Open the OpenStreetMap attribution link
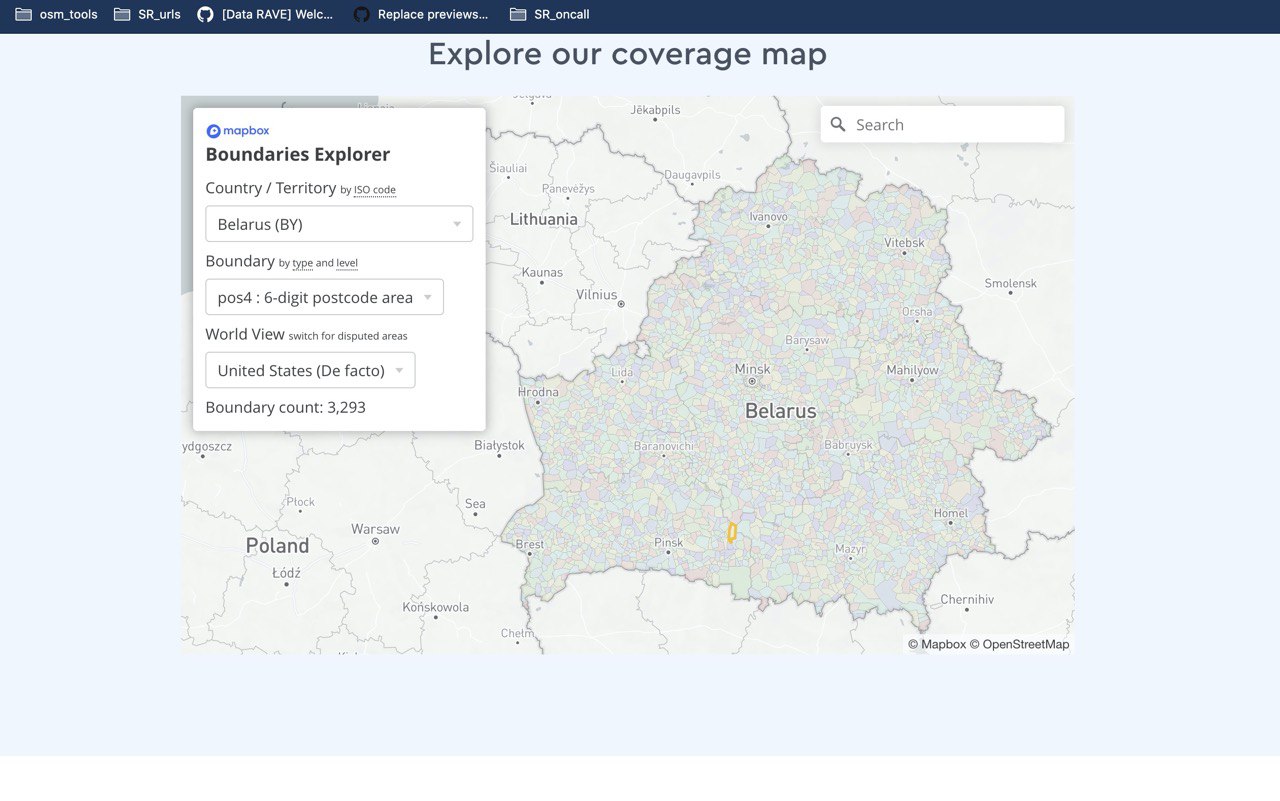This screenshot has width=1280, height=801. tap(1019, 644)
